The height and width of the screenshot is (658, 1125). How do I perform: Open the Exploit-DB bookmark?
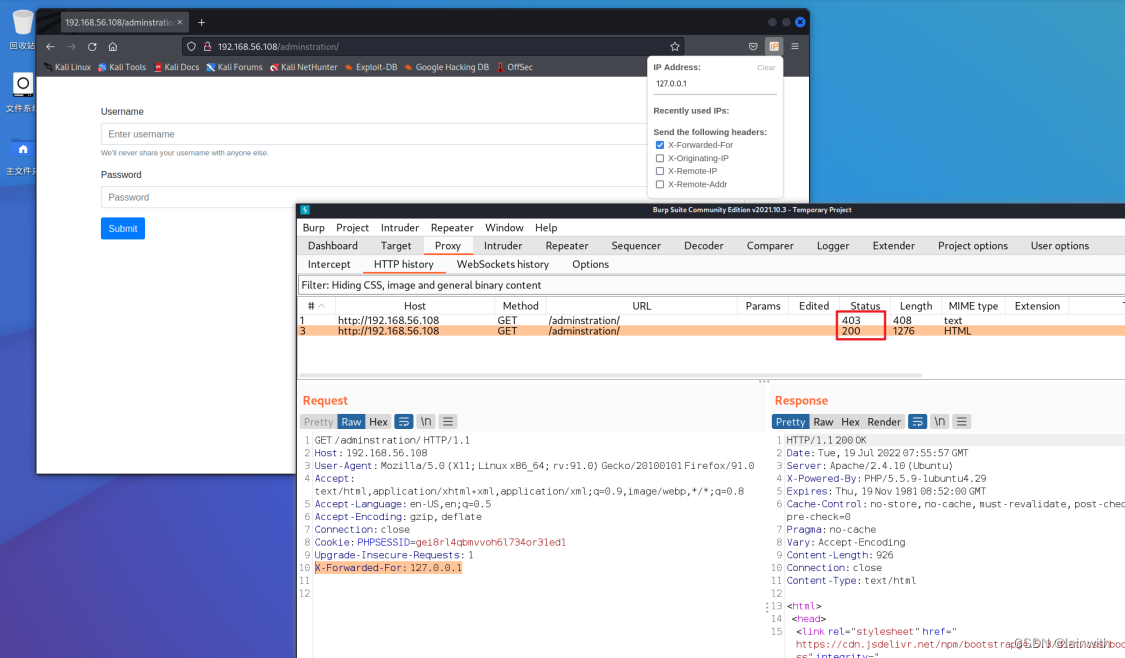point(371,67)
